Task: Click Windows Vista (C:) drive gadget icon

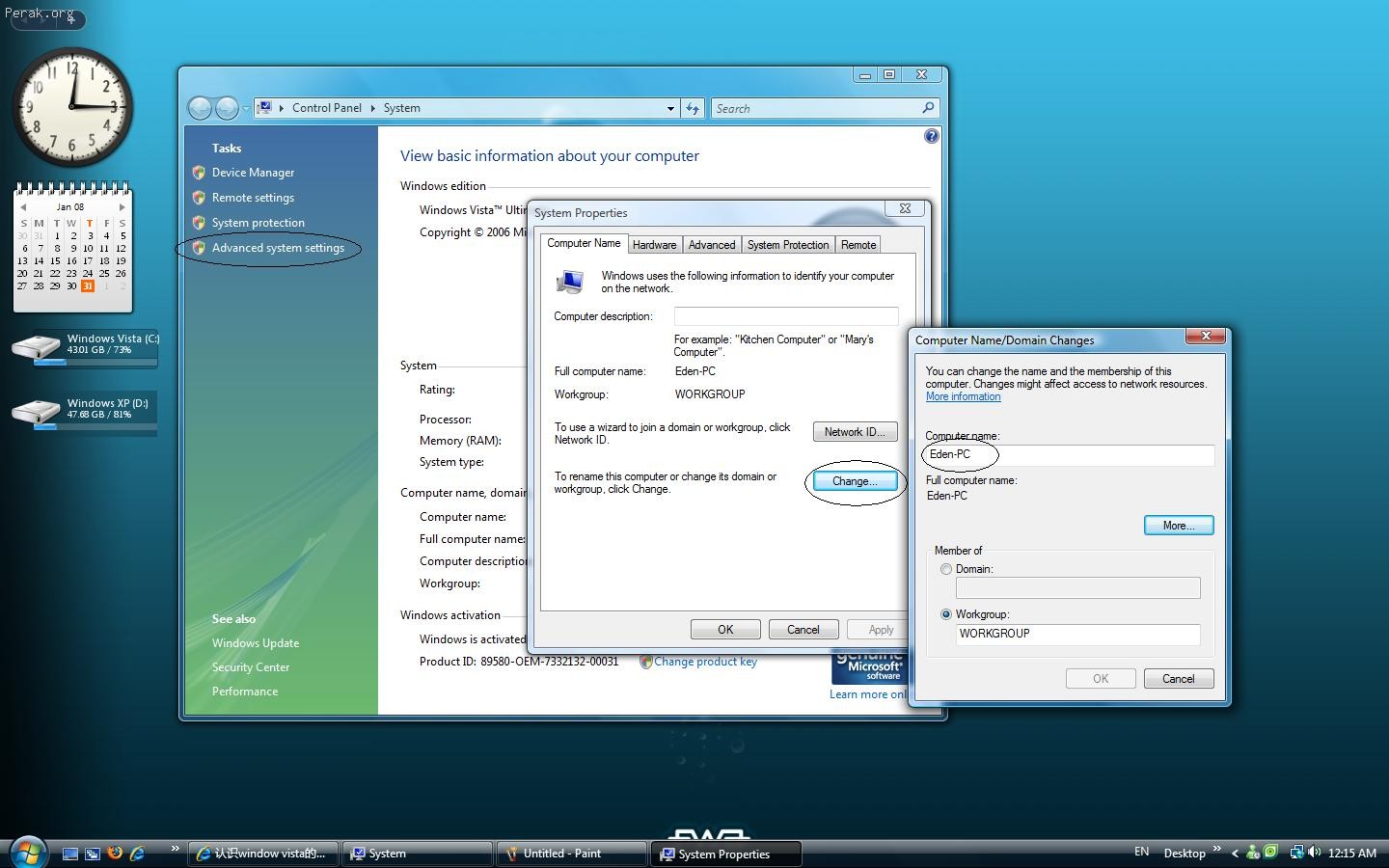Action: [36, 348]
